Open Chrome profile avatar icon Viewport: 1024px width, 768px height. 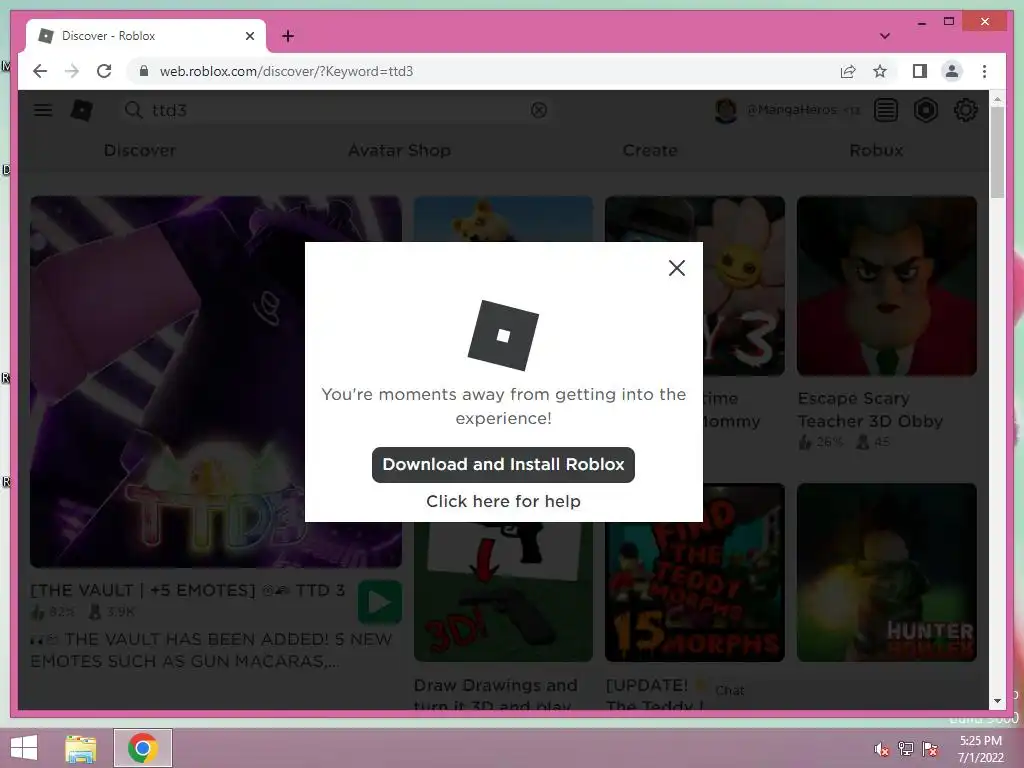[952, 71]
